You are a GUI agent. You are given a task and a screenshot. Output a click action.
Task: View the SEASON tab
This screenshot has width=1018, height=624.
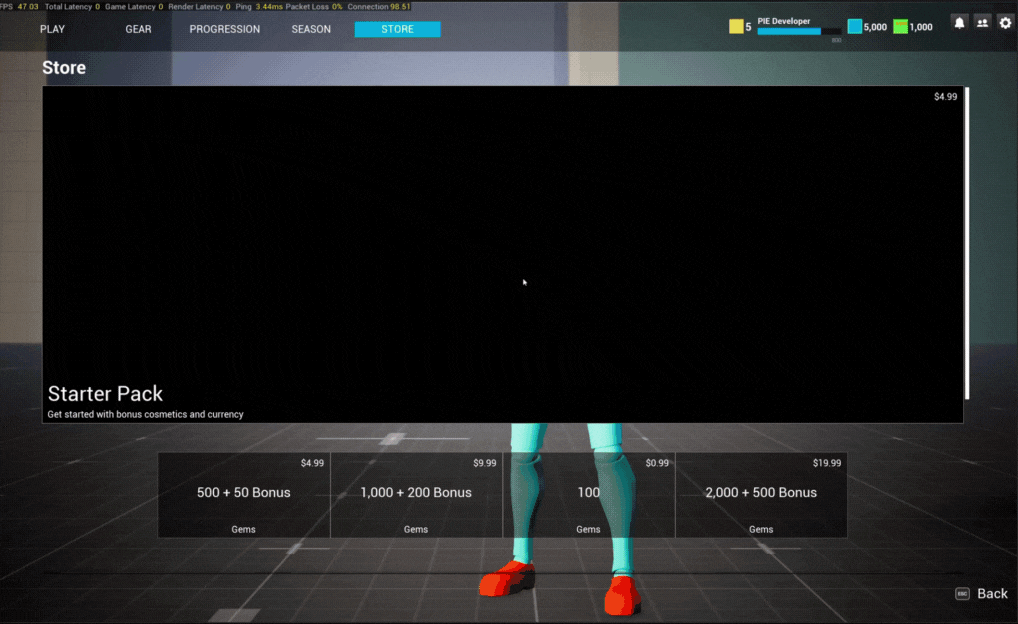point(310,29)
